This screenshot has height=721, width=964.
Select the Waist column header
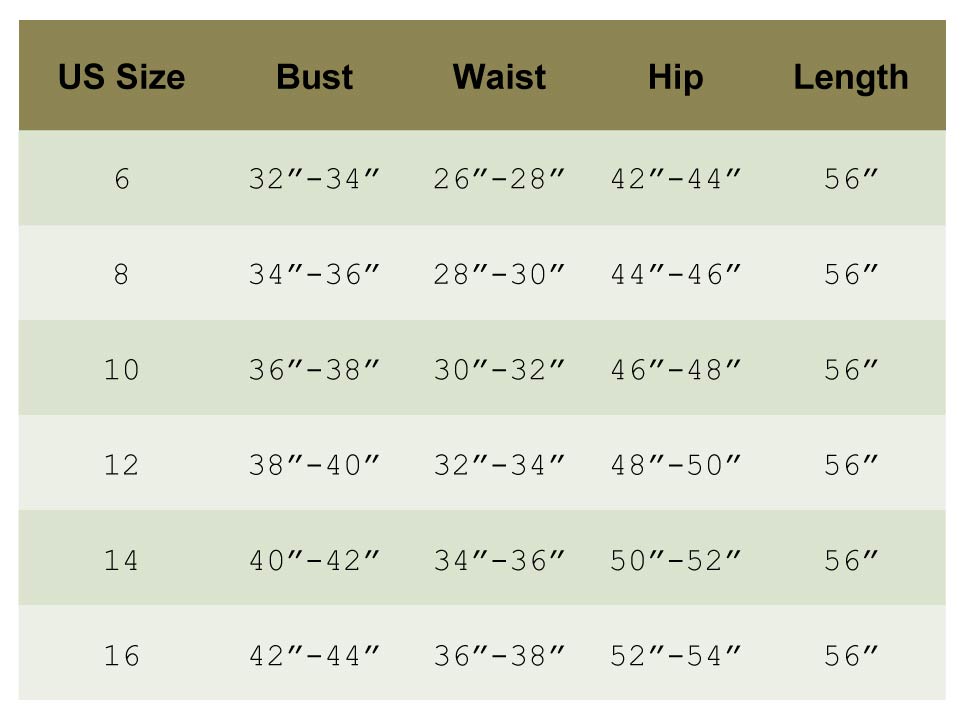point(499,77)
